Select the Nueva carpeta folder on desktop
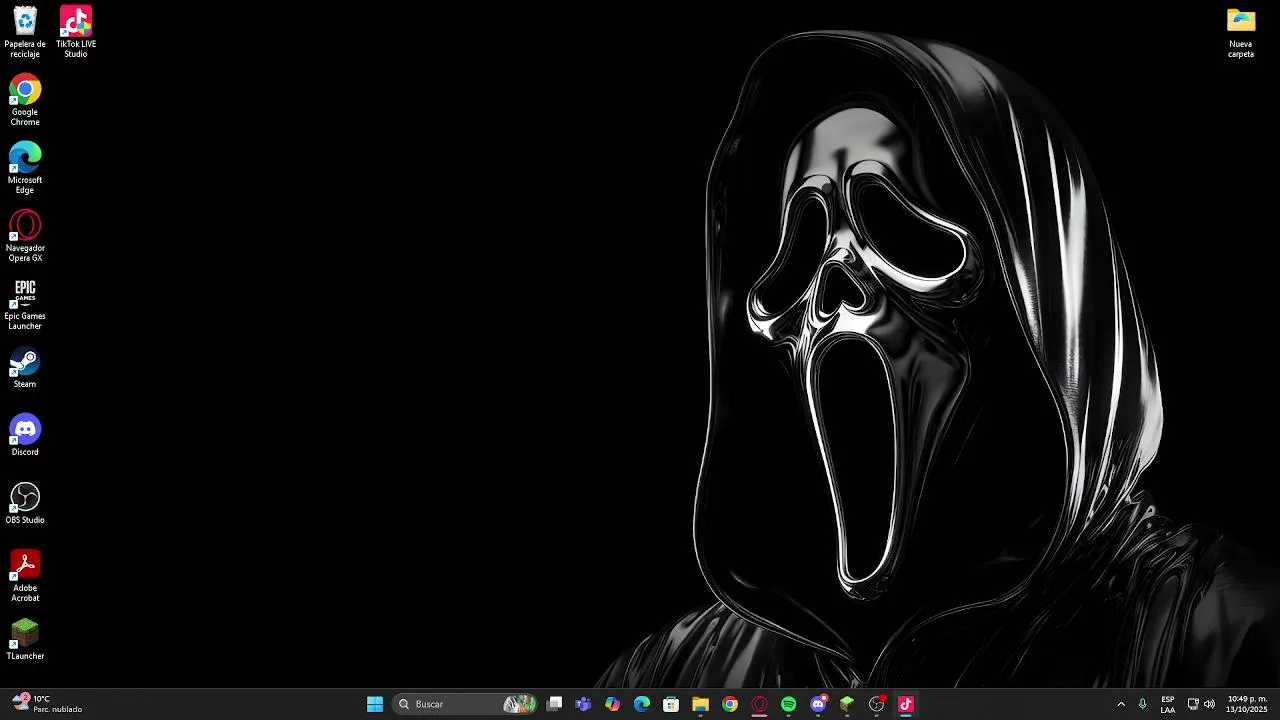This screenshot has width=1280, height=720. coord(1241,33)
